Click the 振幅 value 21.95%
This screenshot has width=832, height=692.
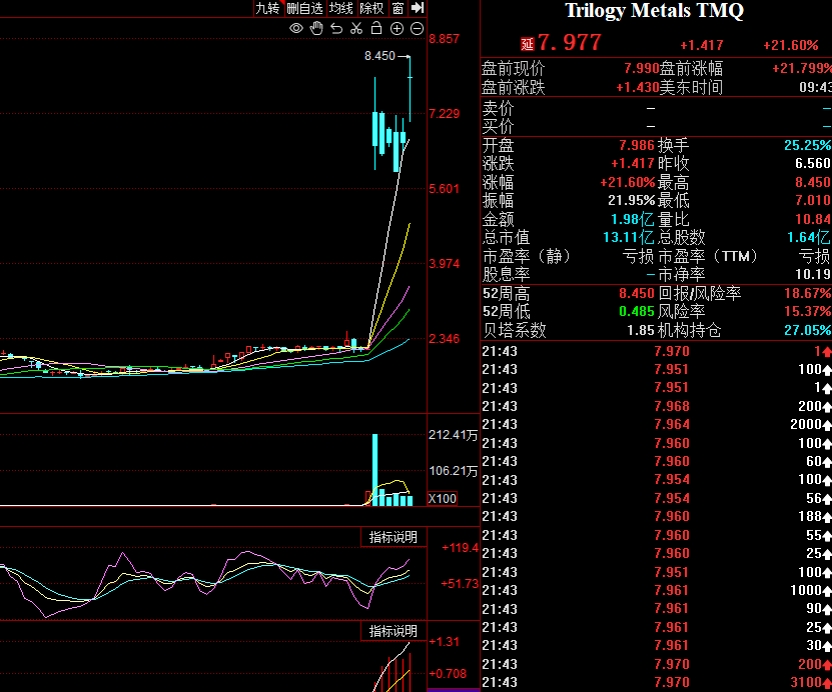(x=631, y=201)
